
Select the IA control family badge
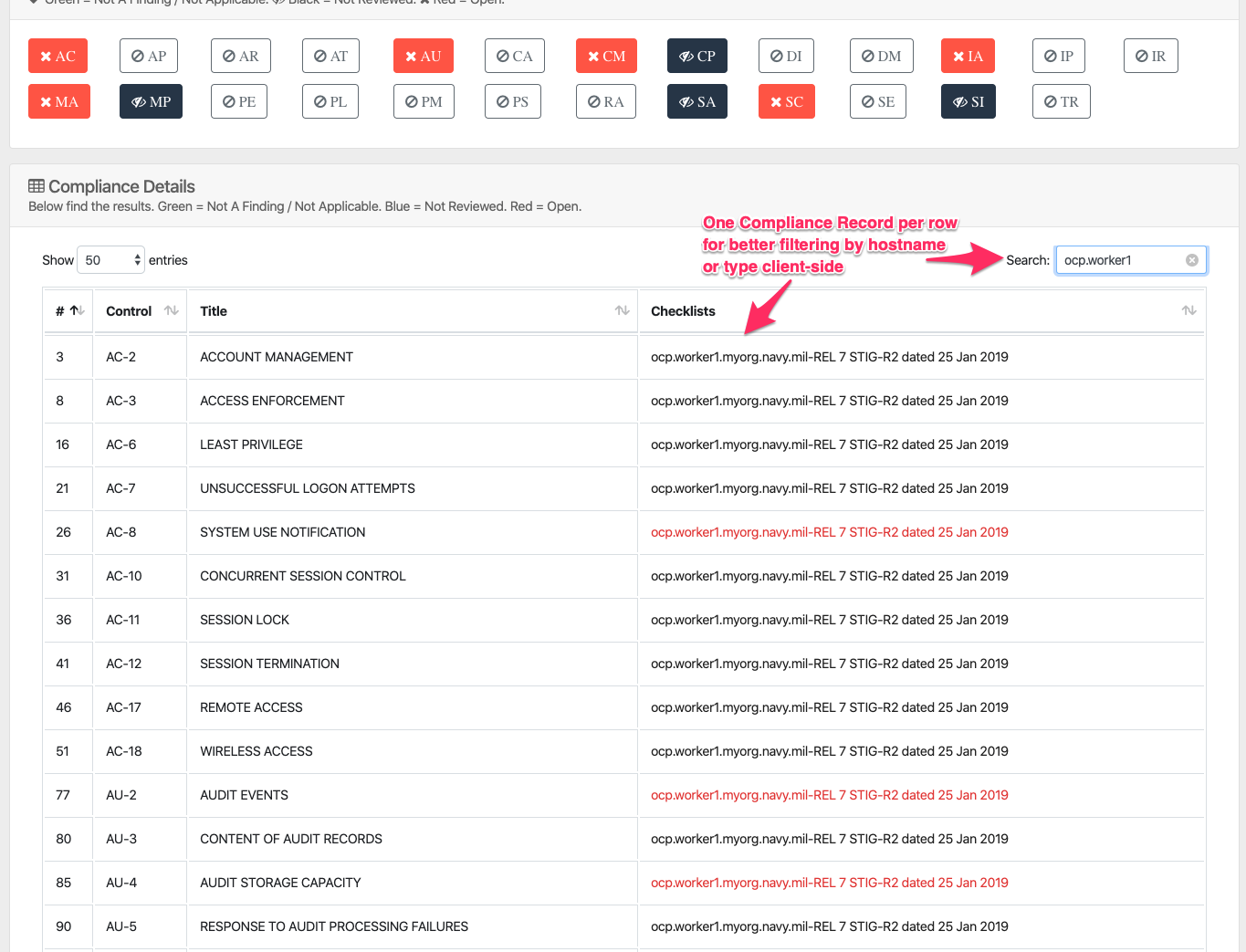coord(968,56)
